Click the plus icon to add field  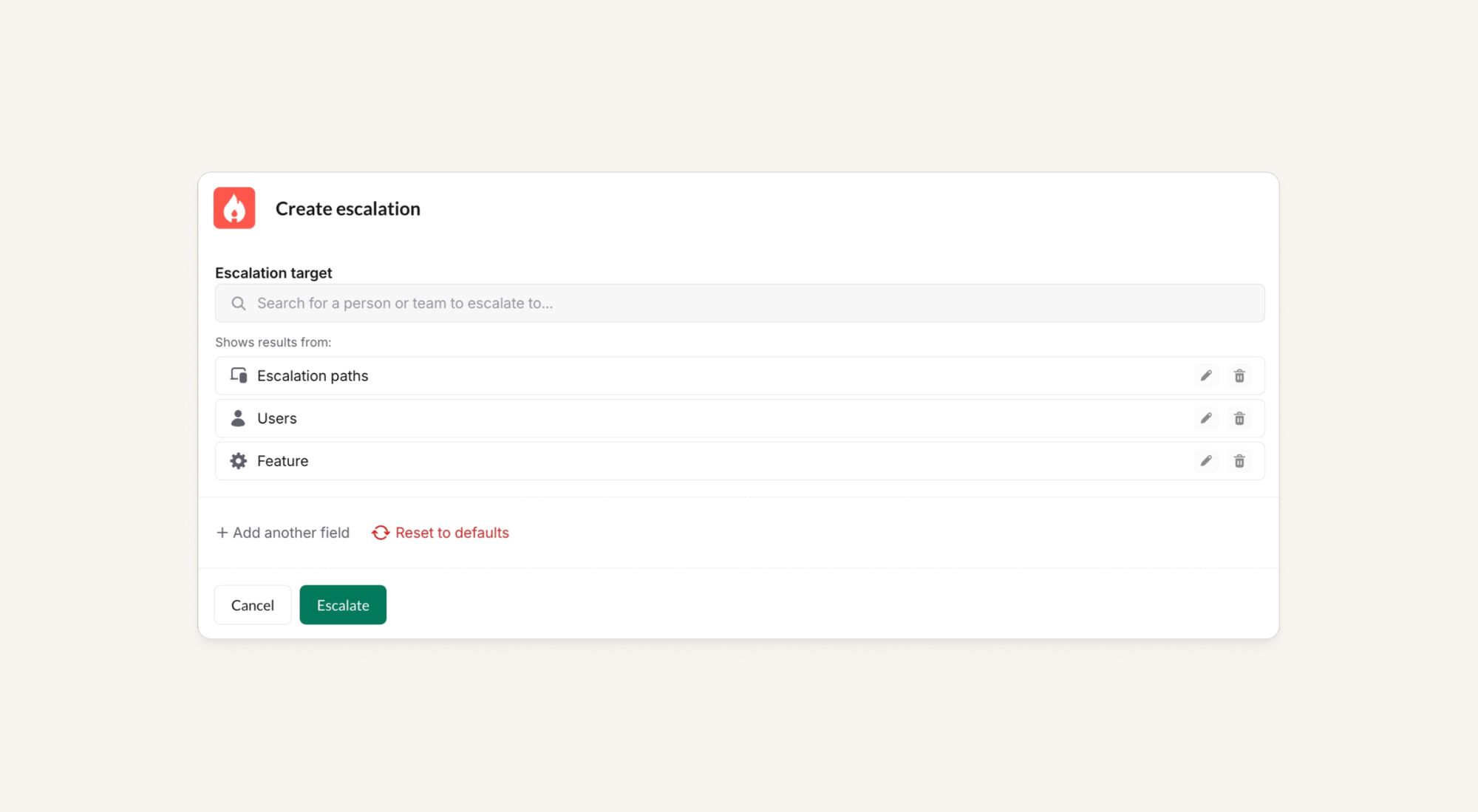pos(222,533)
